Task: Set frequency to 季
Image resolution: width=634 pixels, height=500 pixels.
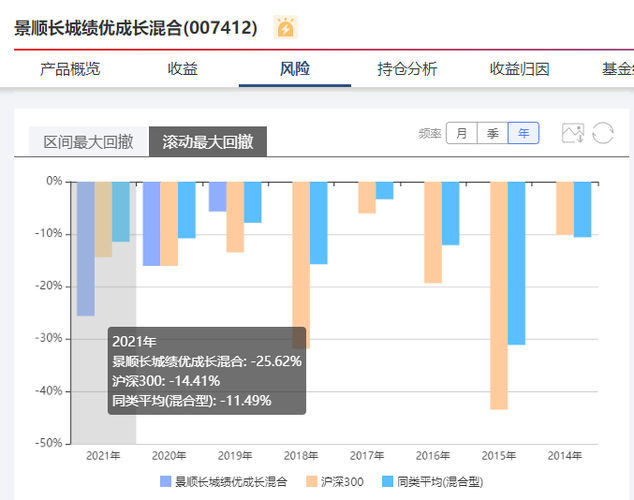Action: click(492, 133)
